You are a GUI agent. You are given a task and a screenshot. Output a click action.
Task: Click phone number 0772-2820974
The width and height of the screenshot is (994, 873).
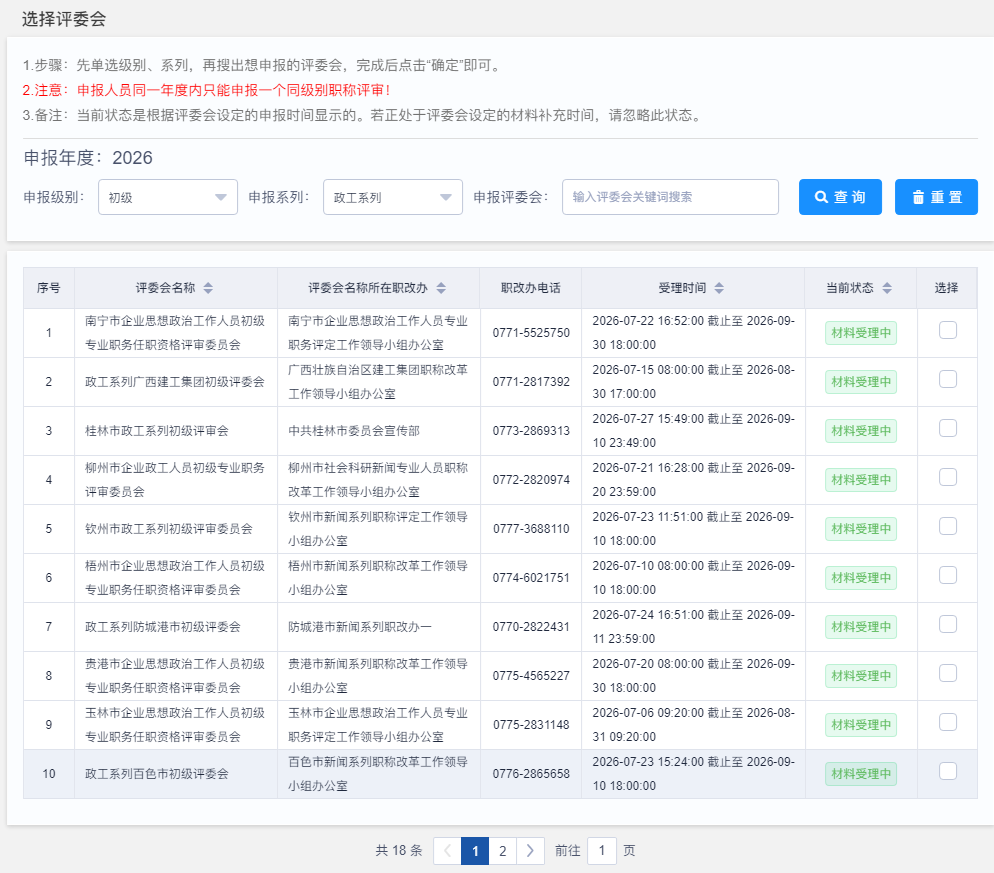pyautogui.click(x=531, y=480)
